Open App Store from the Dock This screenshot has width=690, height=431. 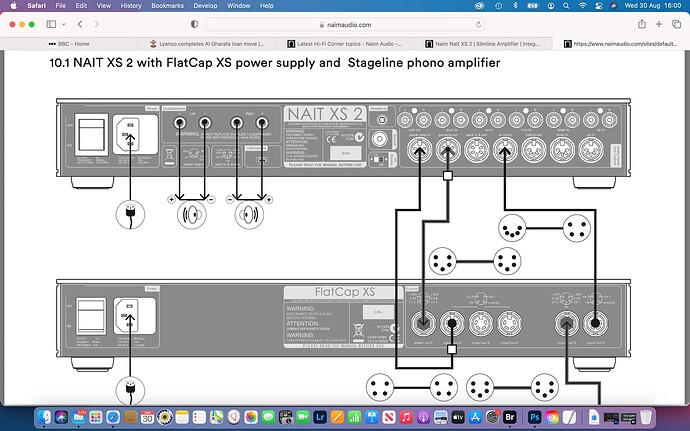click(475, 416)
